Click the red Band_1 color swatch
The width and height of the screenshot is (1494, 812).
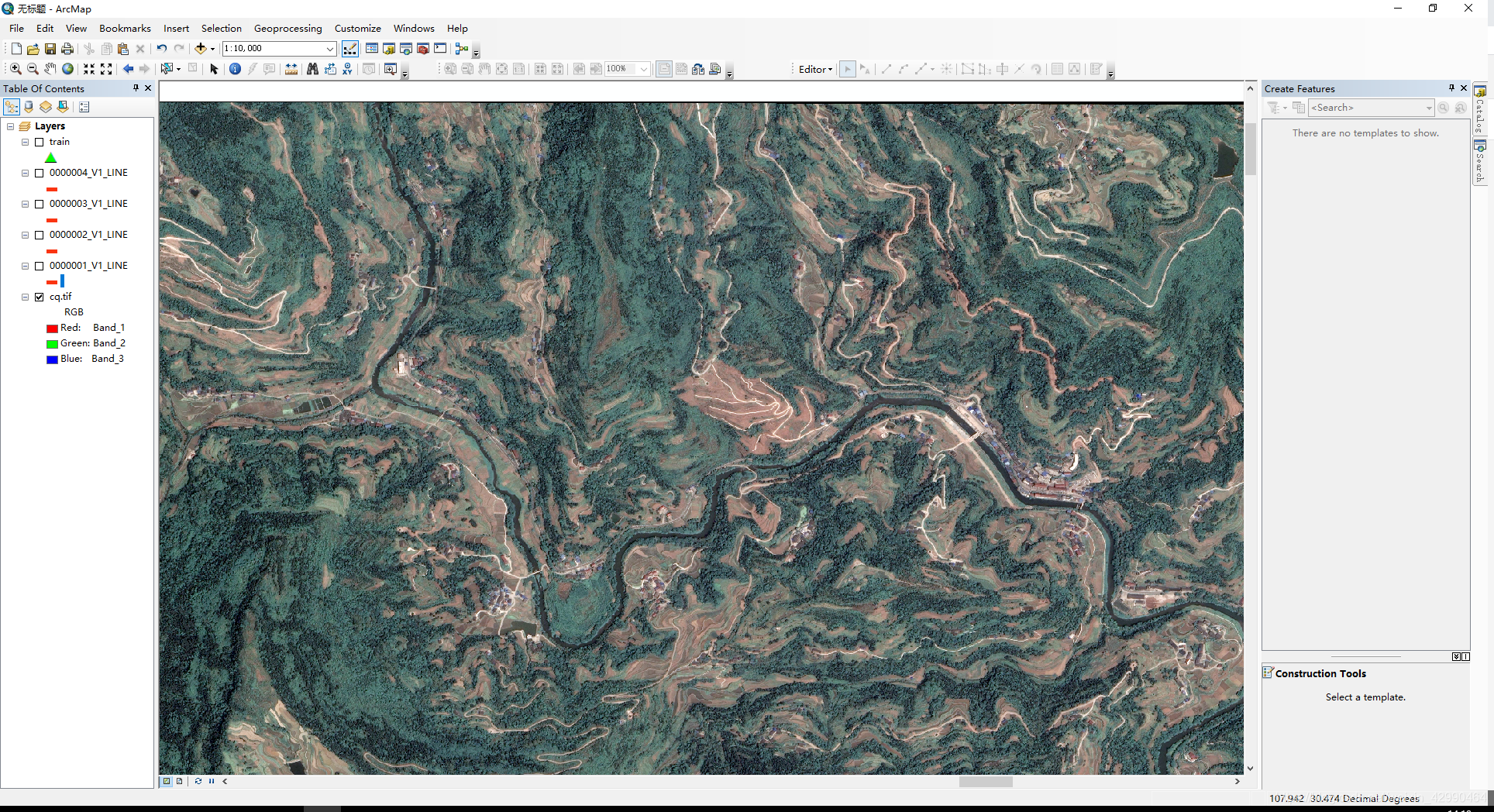click(52, 329)
